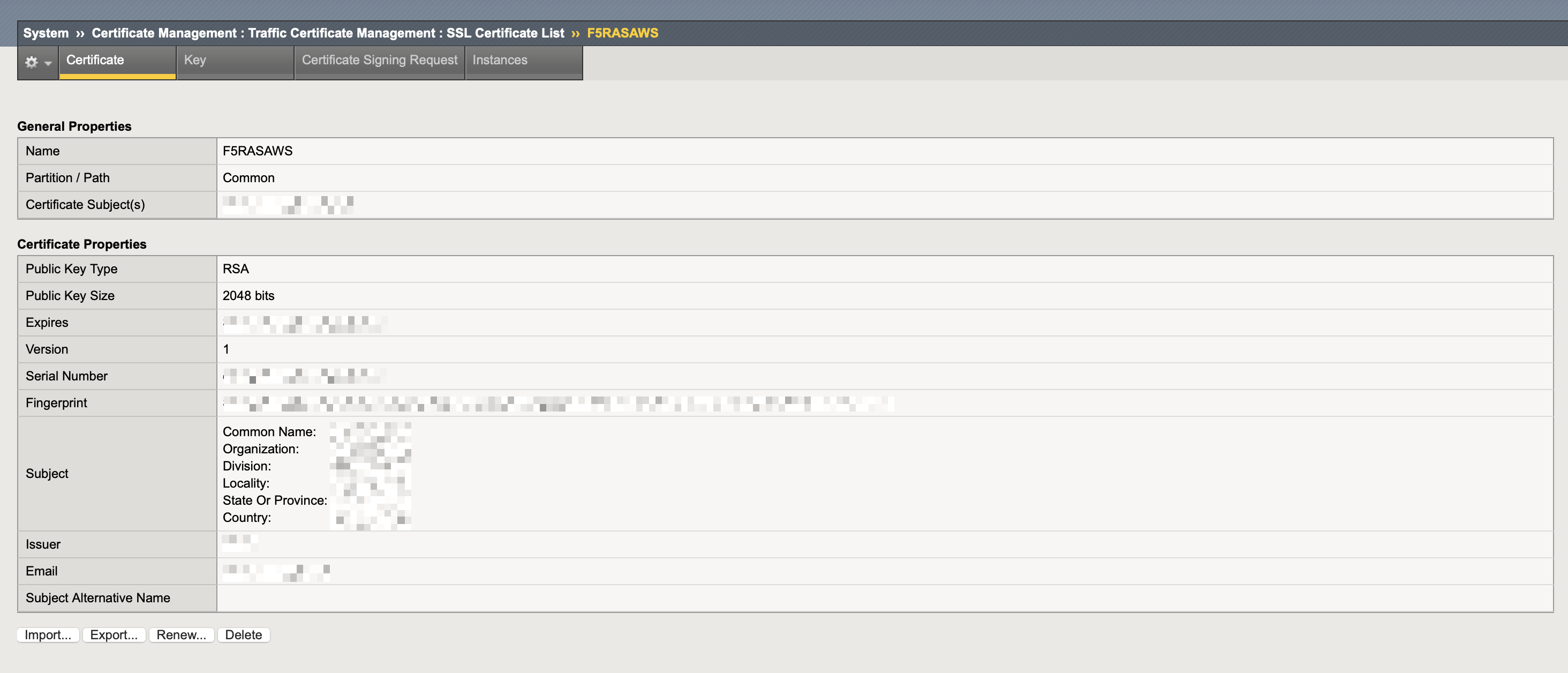Delete the F5RASAWS certificate
The image size is (1568, 673).
pyautogui.click(x=244, y=634)
